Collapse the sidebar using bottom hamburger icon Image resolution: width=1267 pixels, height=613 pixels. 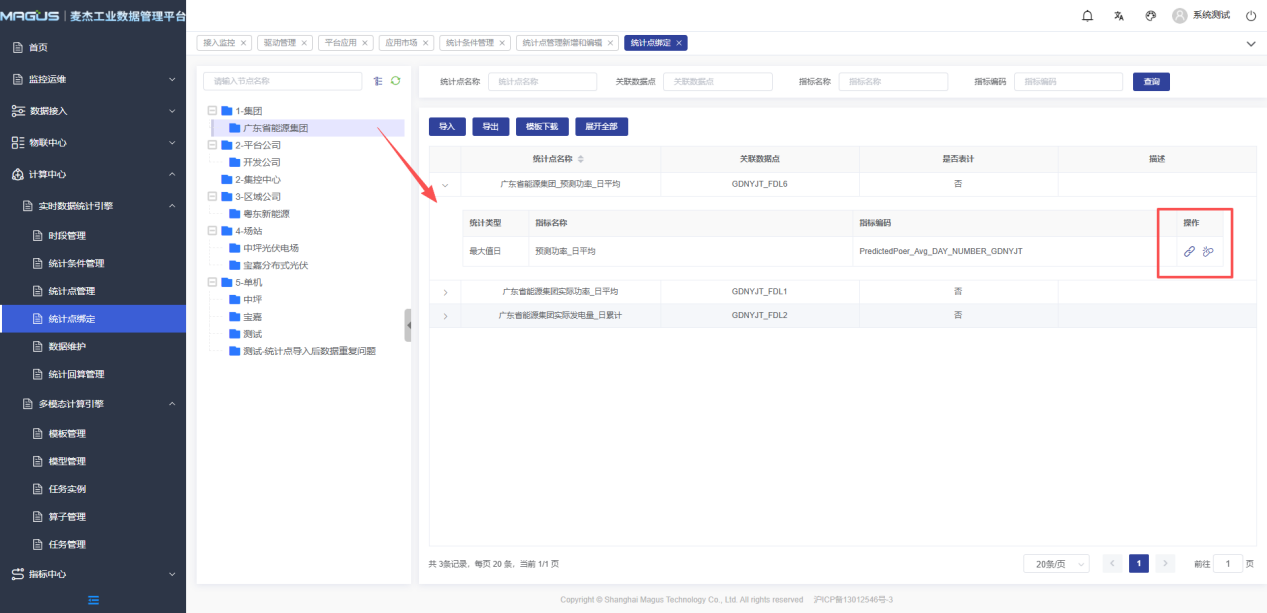93,600
